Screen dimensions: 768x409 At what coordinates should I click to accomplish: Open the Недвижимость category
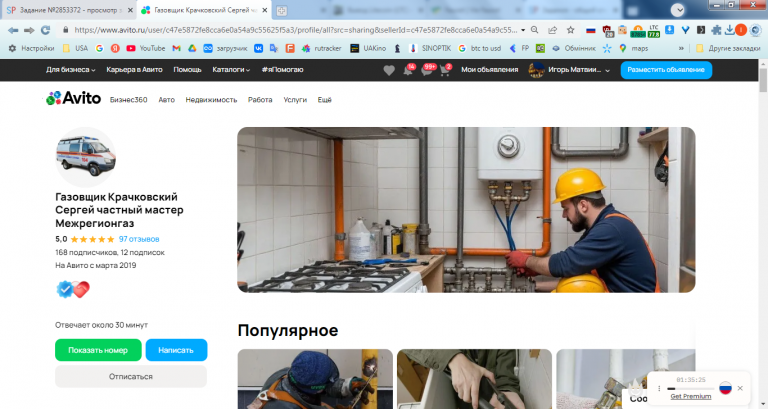tap(211, 99)
